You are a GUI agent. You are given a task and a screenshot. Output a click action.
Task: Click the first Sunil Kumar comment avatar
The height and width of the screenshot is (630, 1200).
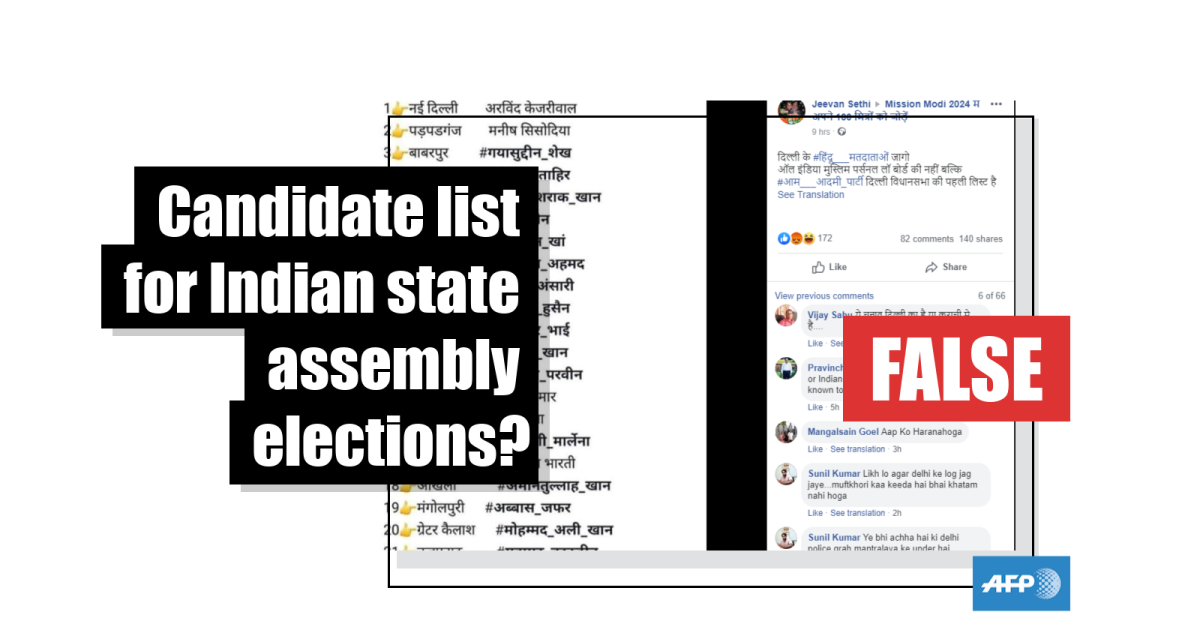[786, 474]
